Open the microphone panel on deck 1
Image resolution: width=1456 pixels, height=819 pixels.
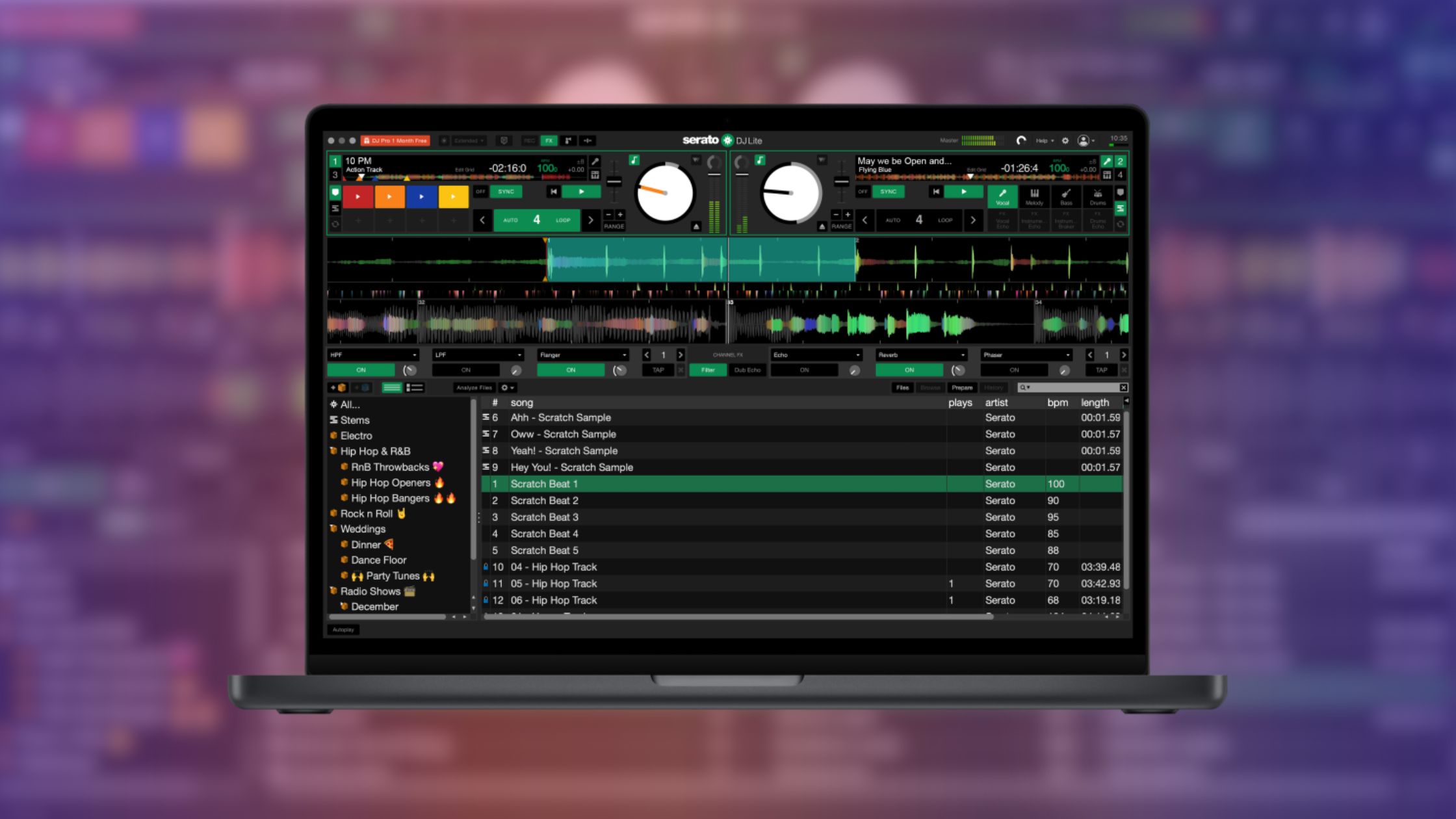coord(596,162)
